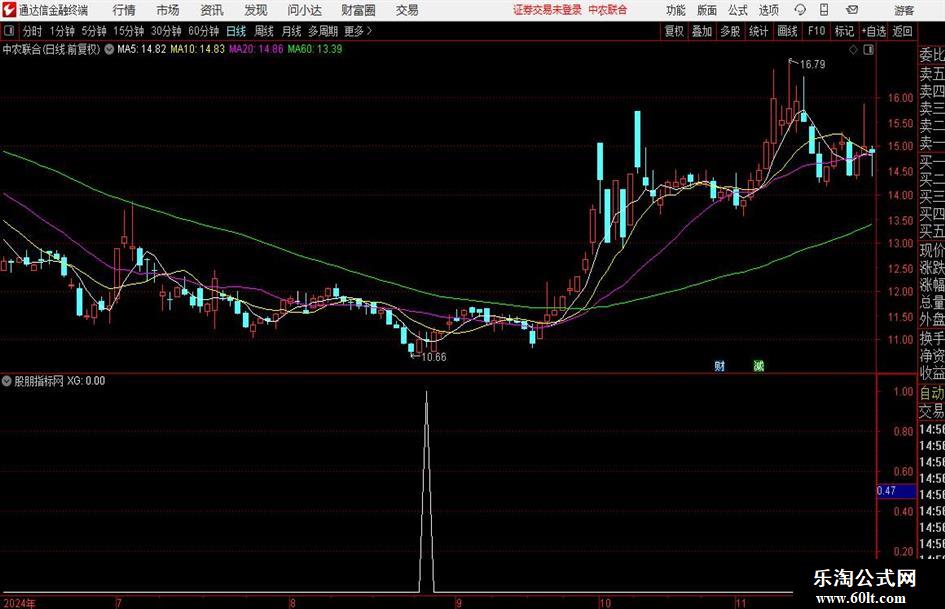Open the mobile phone icon
The width and height of the screenshot is (945, 609).
coord(824,10)
